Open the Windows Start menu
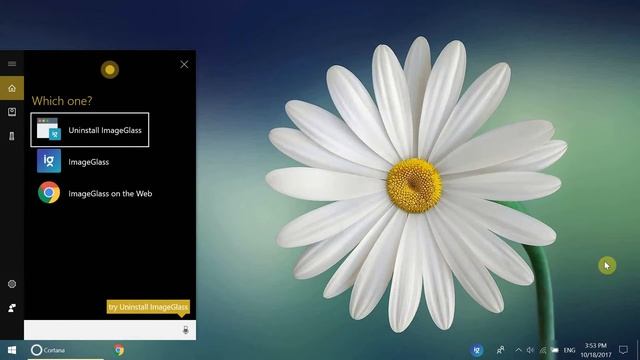640x360 pixels. pyautogui.click(x=12, y=350)
